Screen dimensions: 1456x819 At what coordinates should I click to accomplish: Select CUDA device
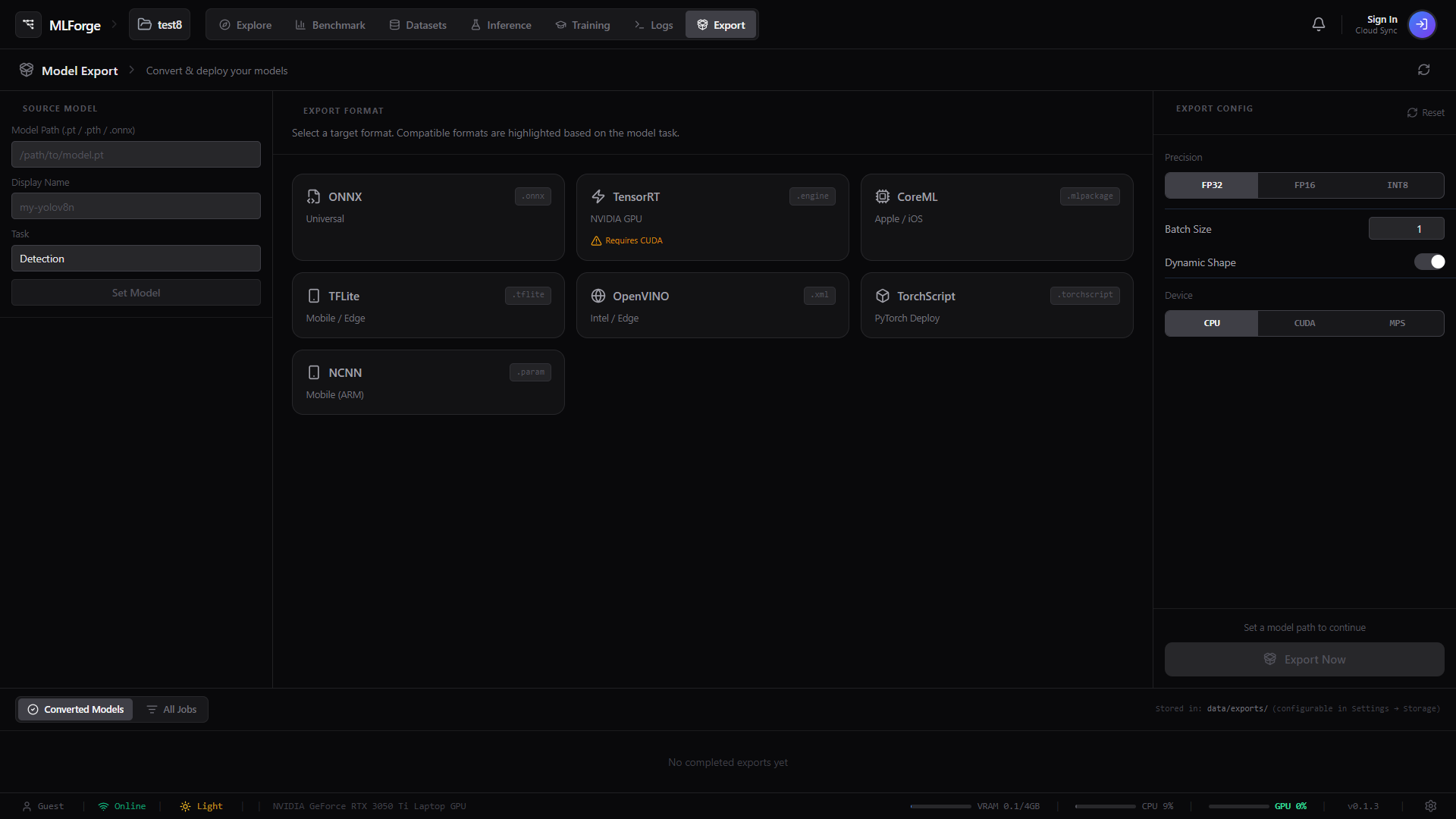(1304, 323)
